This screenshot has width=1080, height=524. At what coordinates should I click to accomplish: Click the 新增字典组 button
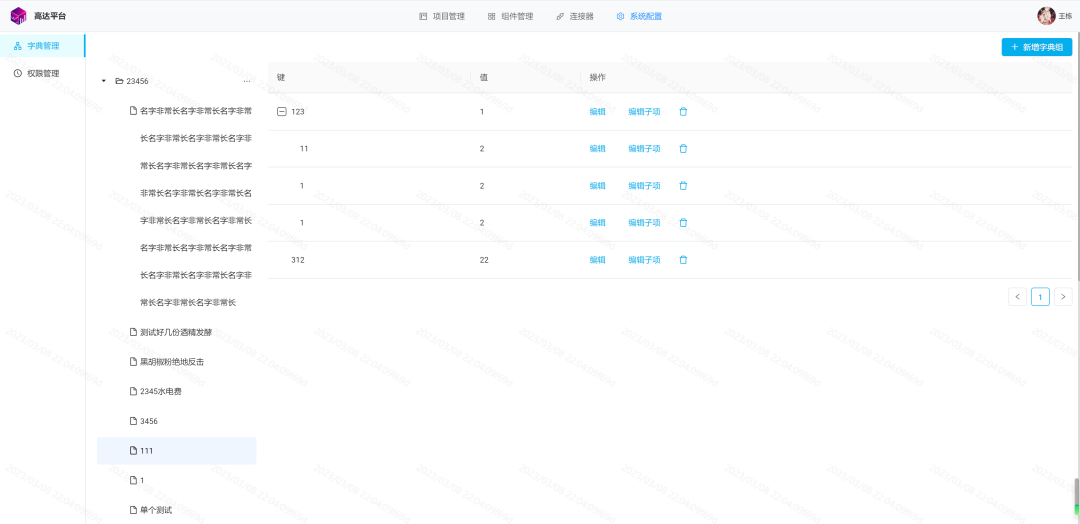tap(1037, 47)
